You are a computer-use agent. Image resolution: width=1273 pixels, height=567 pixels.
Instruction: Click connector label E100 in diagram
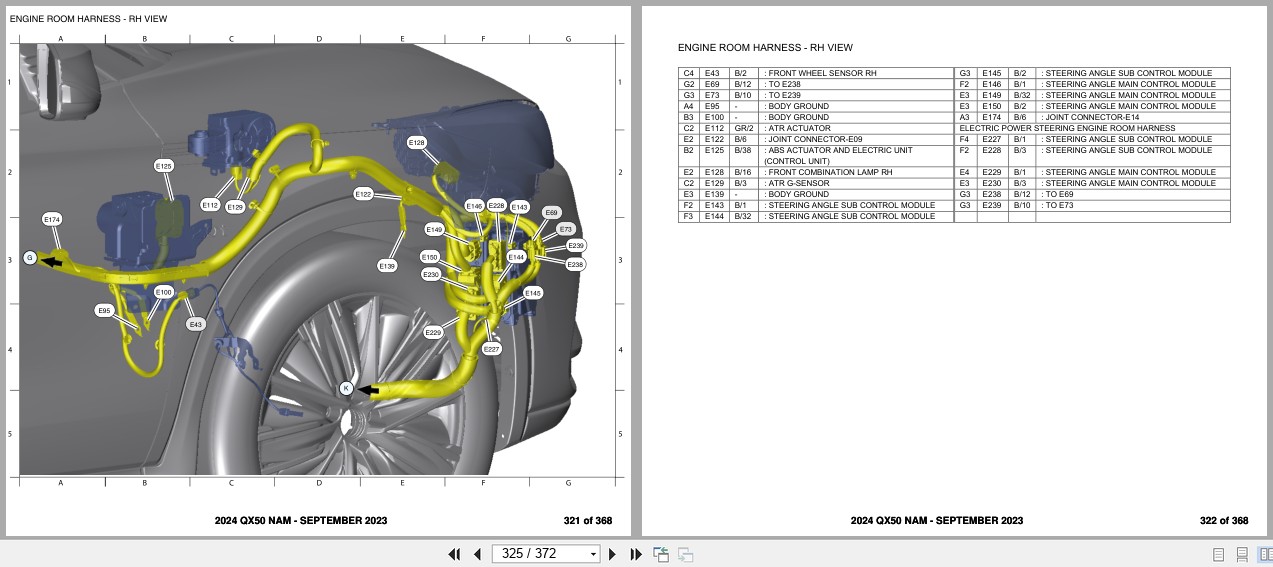click(164, 292)
